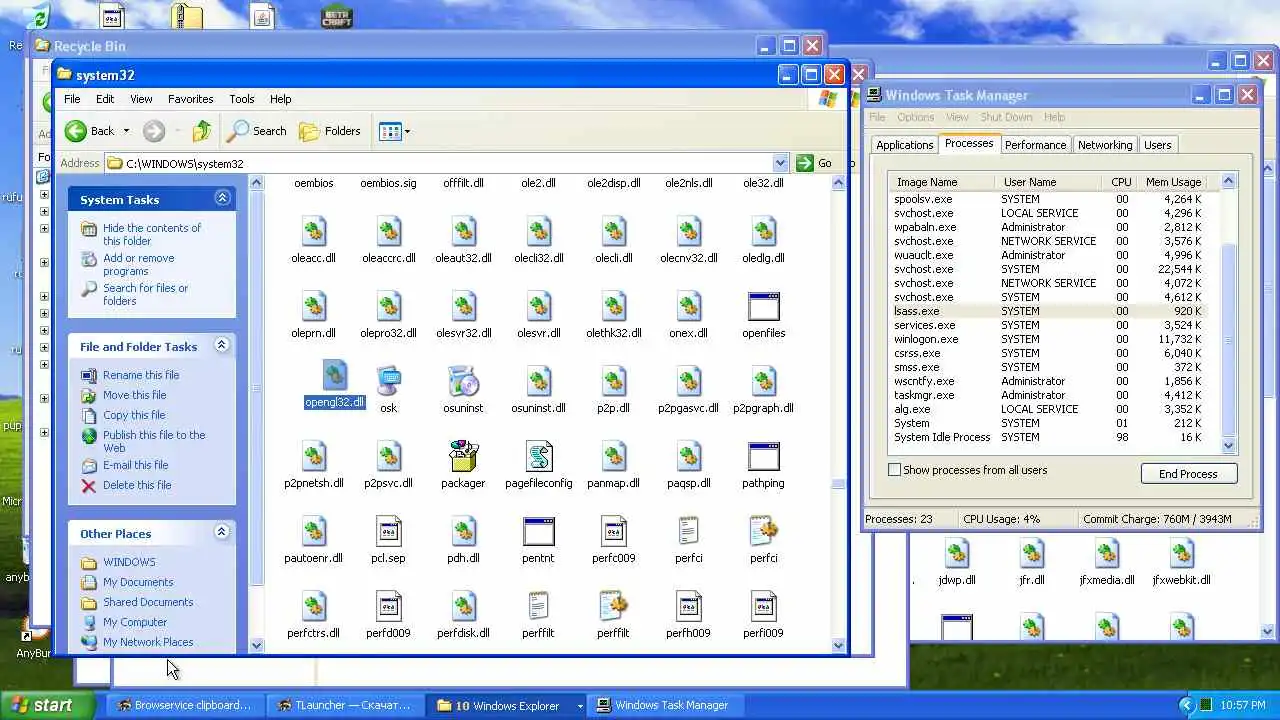Select the p2pnetsh.dll file icon
The height and width of the screenshot is (720, 1280).
314,457
